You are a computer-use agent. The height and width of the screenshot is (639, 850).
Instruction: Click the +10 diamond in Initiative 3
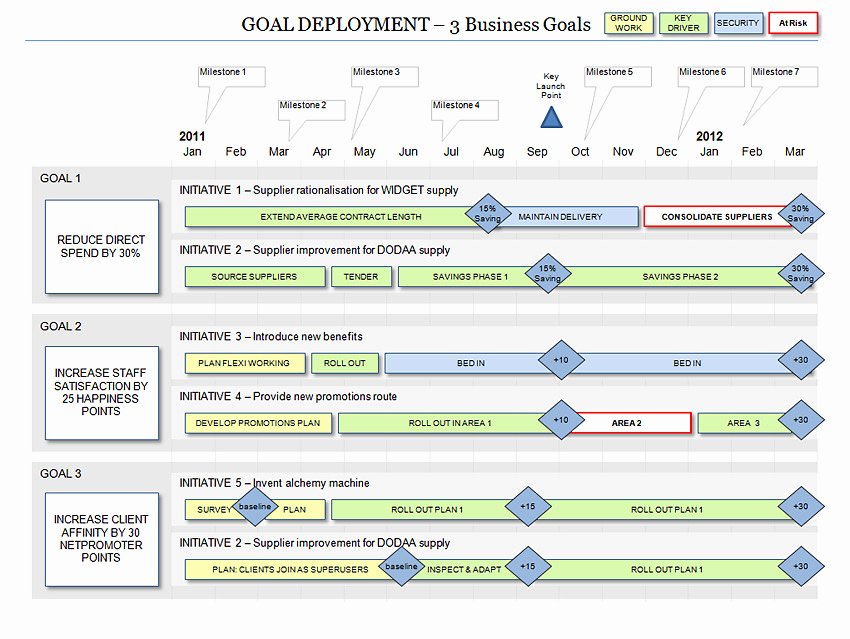point(561,360)
